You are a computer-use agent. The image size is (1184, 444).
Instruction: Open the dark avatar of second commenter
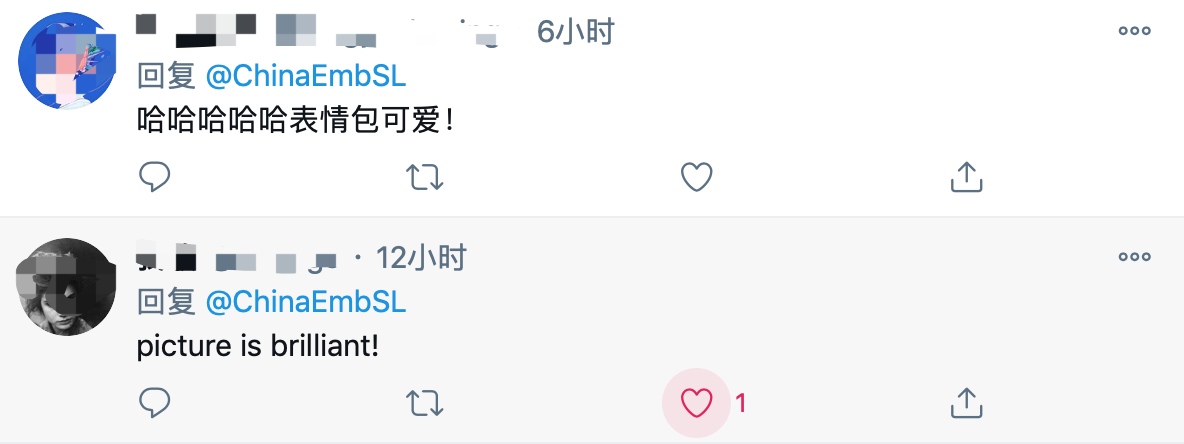tap(62, 288)
